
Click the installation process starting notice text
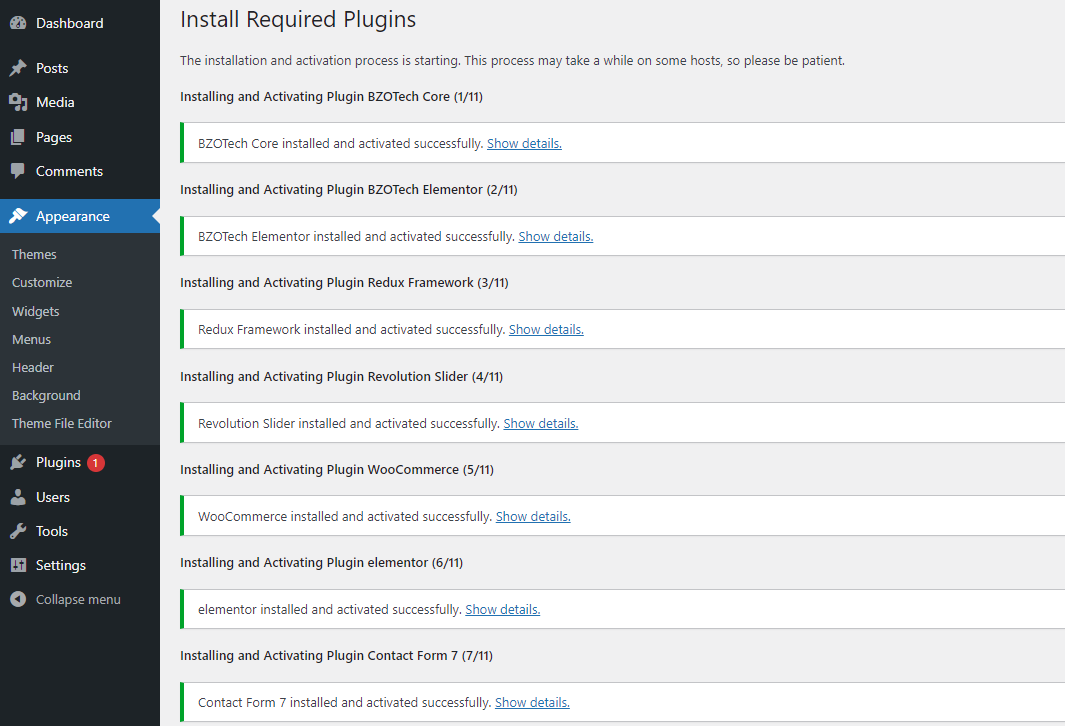tap(513, 60)
